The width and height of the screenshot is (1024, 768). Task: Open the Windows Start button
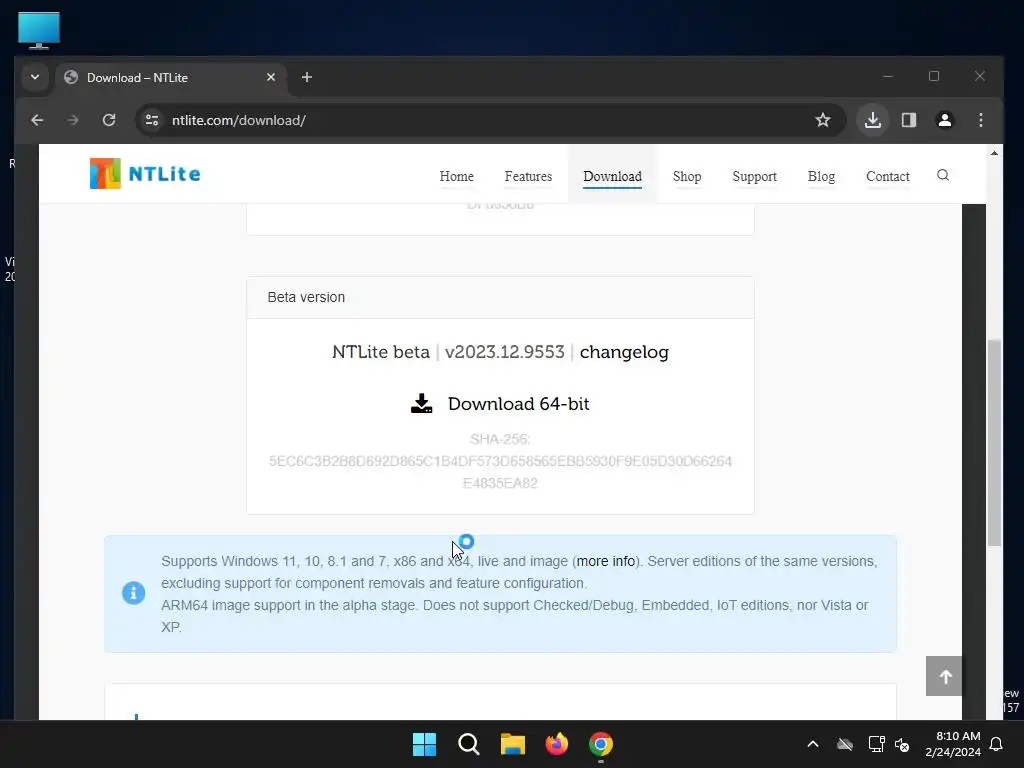coord(424,744)
